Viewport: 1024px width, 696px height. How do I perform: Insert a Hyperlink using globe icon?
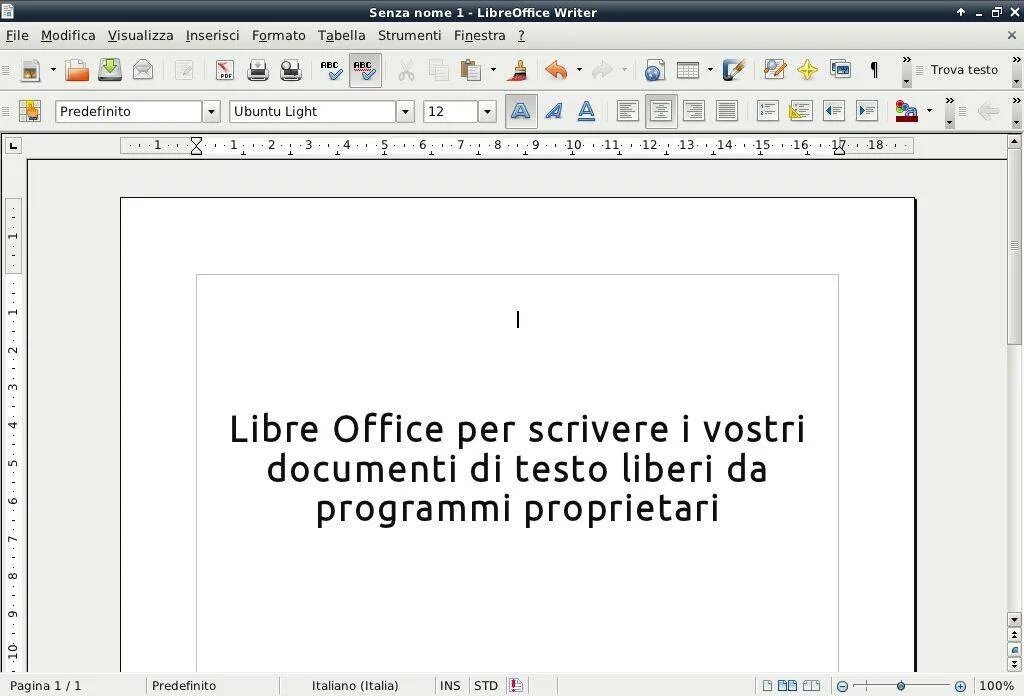click(654, 70)
